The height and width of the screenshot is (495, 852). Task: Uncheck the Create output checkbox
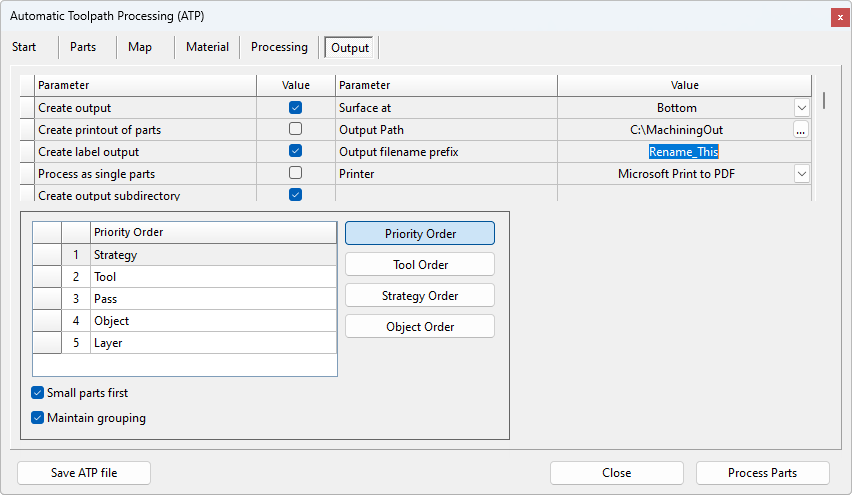coord(295,108)
